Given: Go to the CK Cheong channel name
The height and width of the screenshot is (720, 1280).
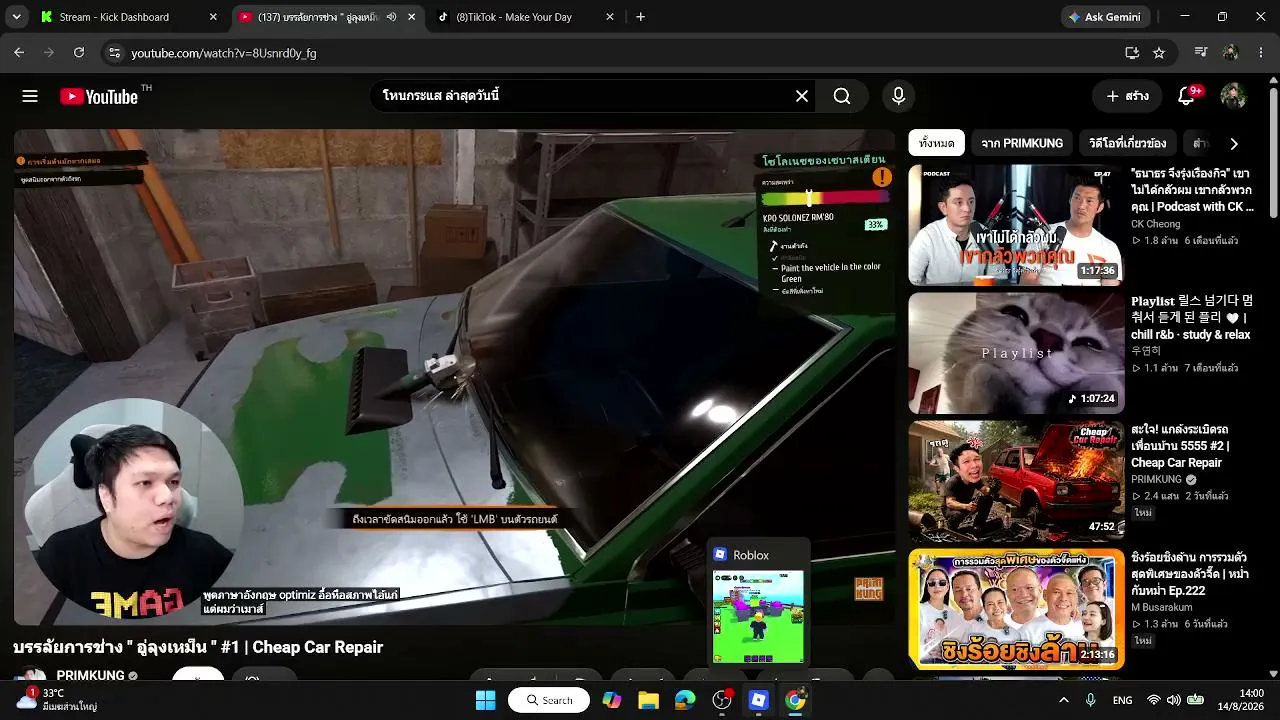Looking at the screenshot, I should click(x=1155, y=224).
